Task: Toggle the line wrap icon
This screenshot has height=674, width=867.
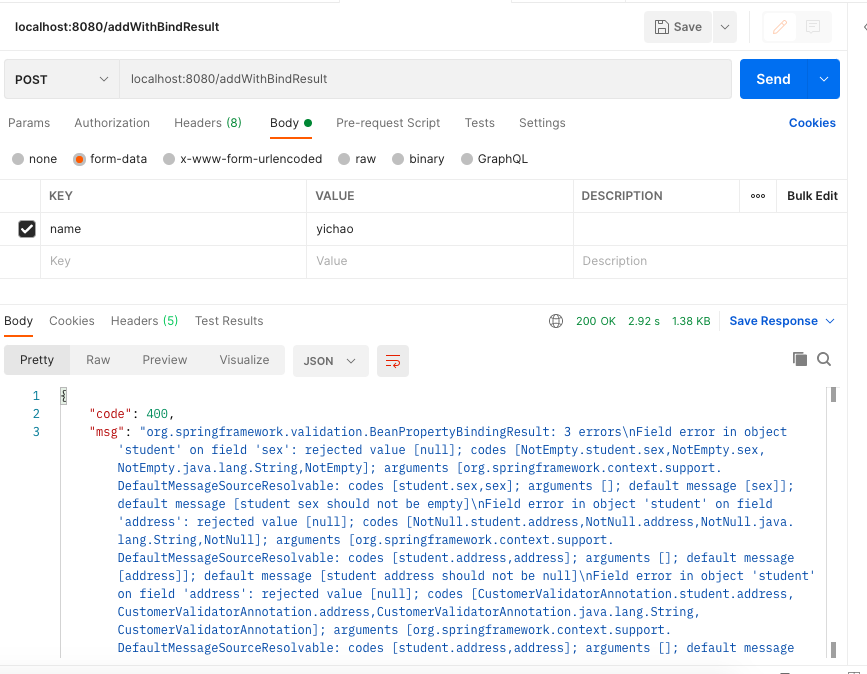Action: coord(393,361)
